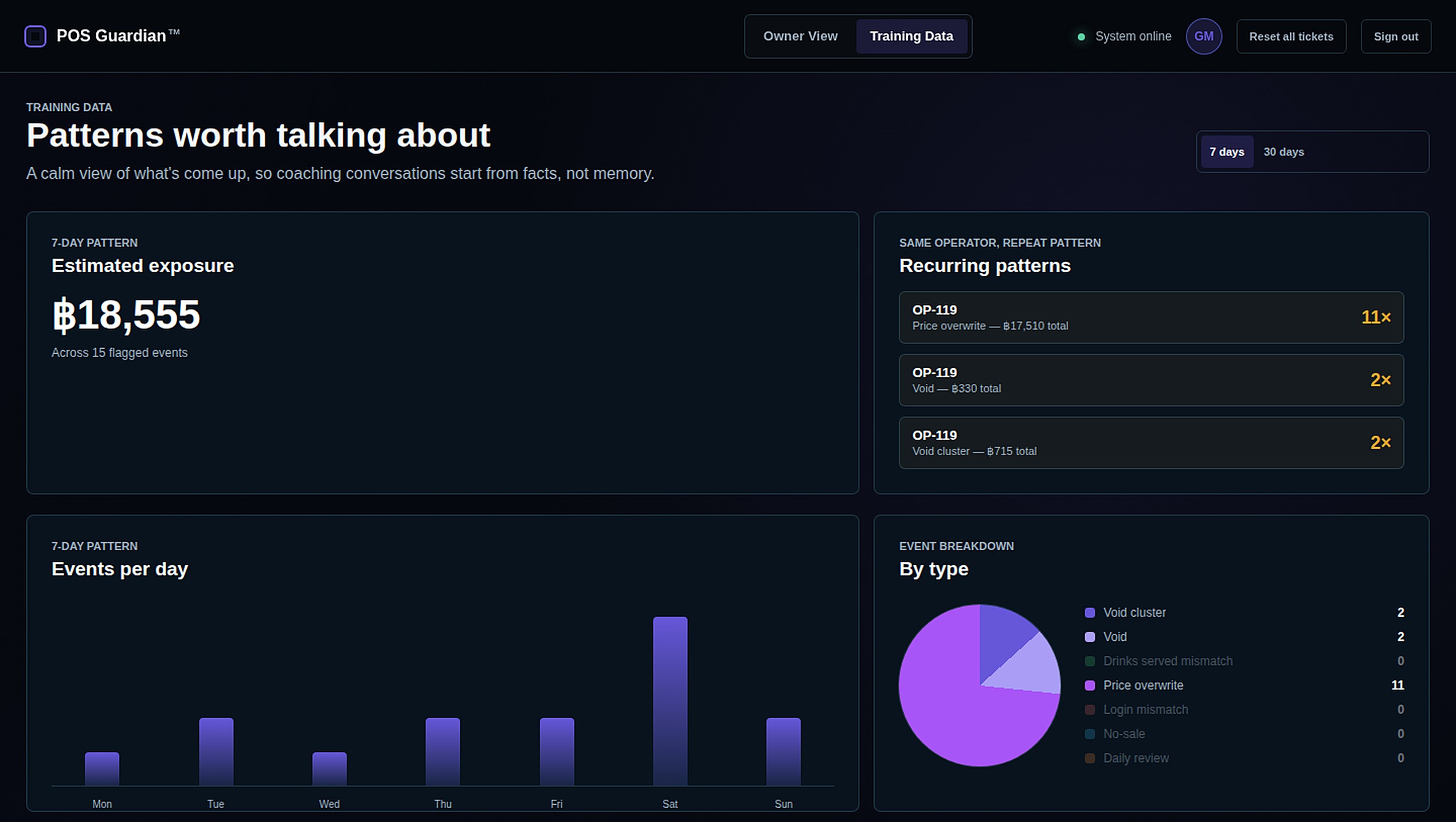
Task: Sign out of the dashboard
Action: pos(1395,37)
